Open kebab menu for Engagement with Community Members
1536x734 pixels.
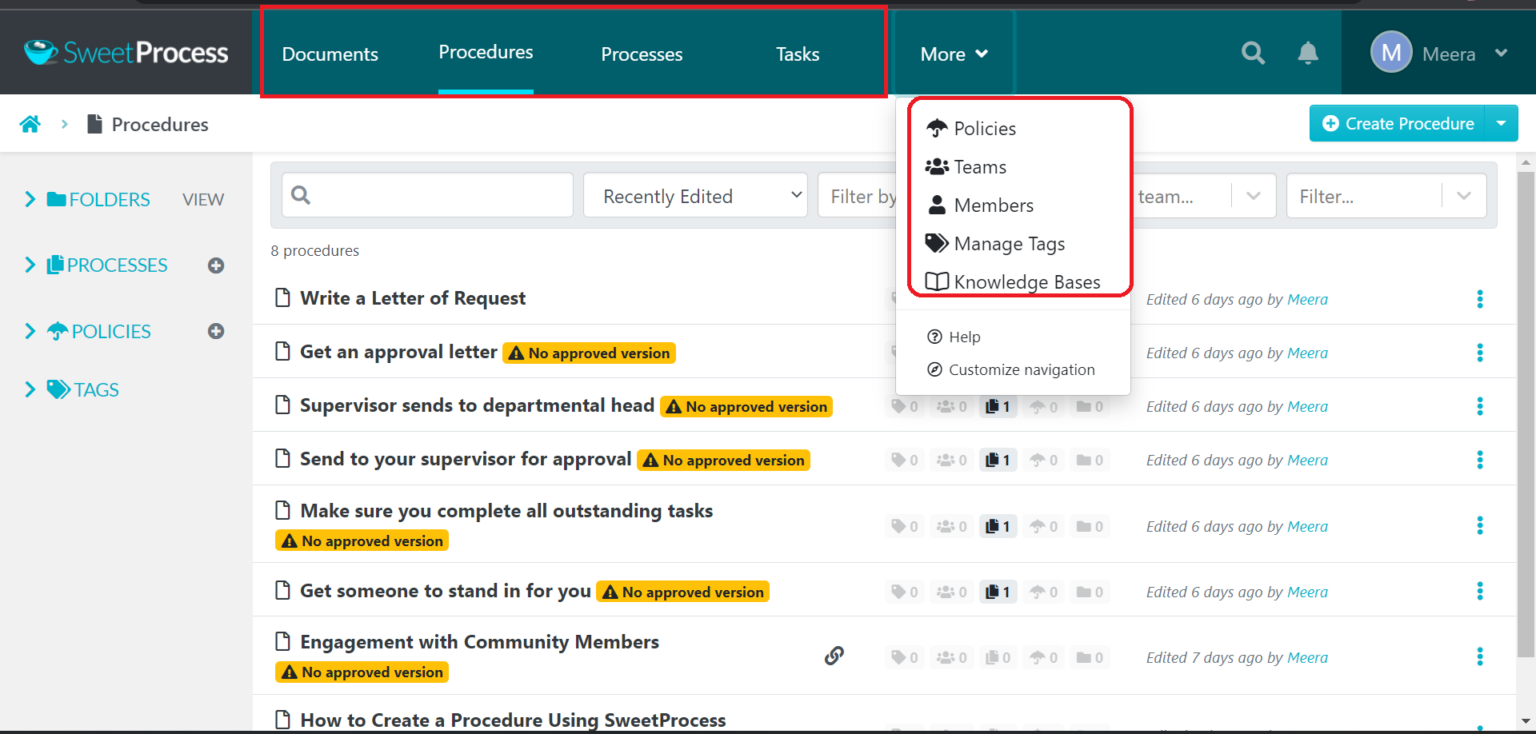coord(1480,657)
